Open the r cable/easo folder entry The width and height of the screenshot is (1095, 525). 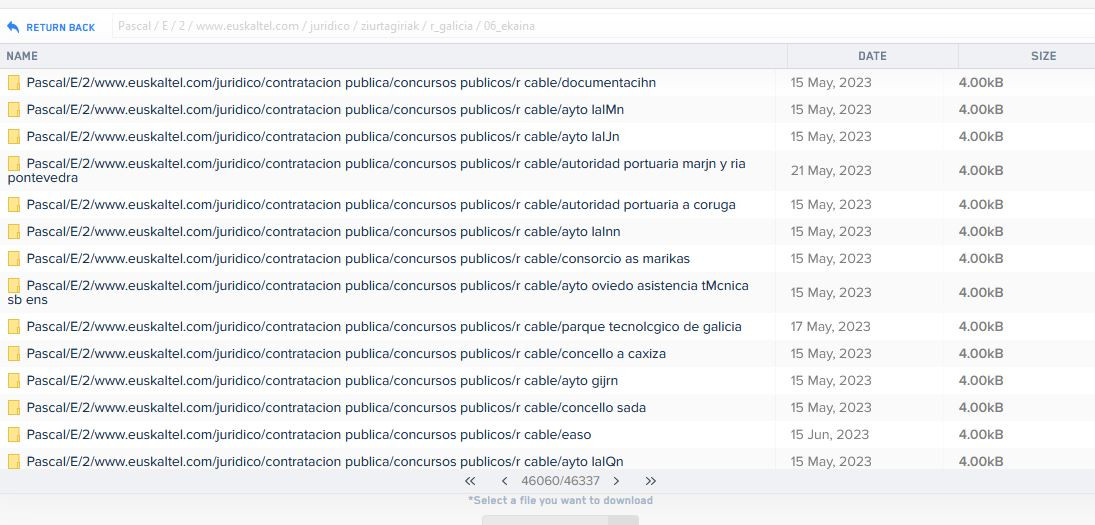pyautogui.click(x=309, y=435)
